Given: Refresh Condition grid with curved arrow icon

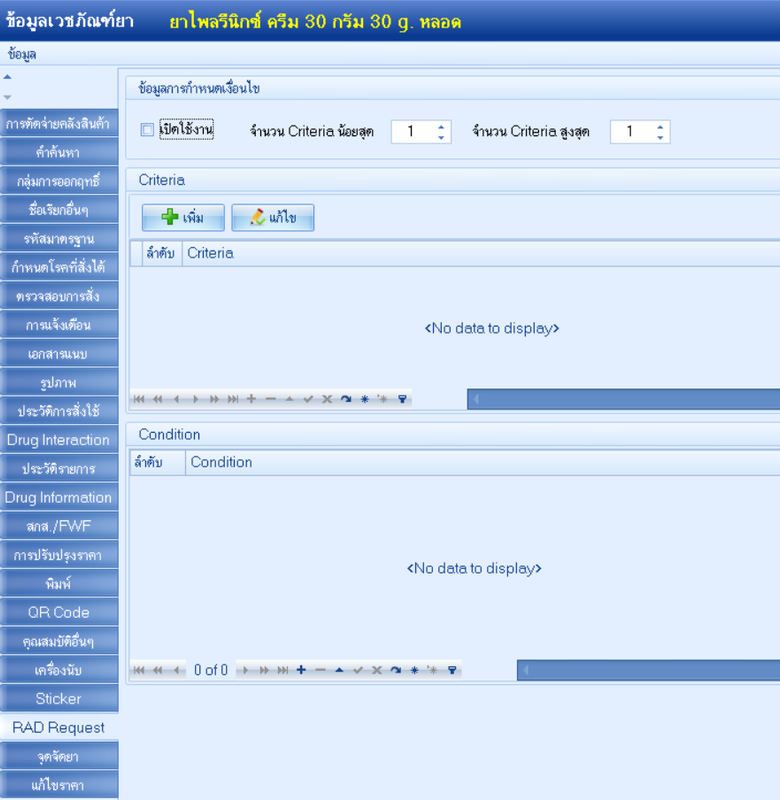Looking at the screenshot, I should coord(395,670).
